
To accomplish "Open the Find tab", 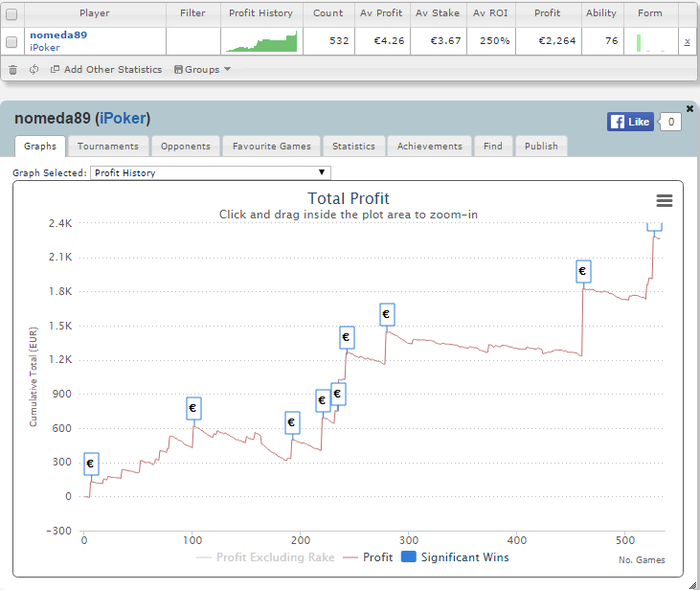I will click(x=493, y=146).
